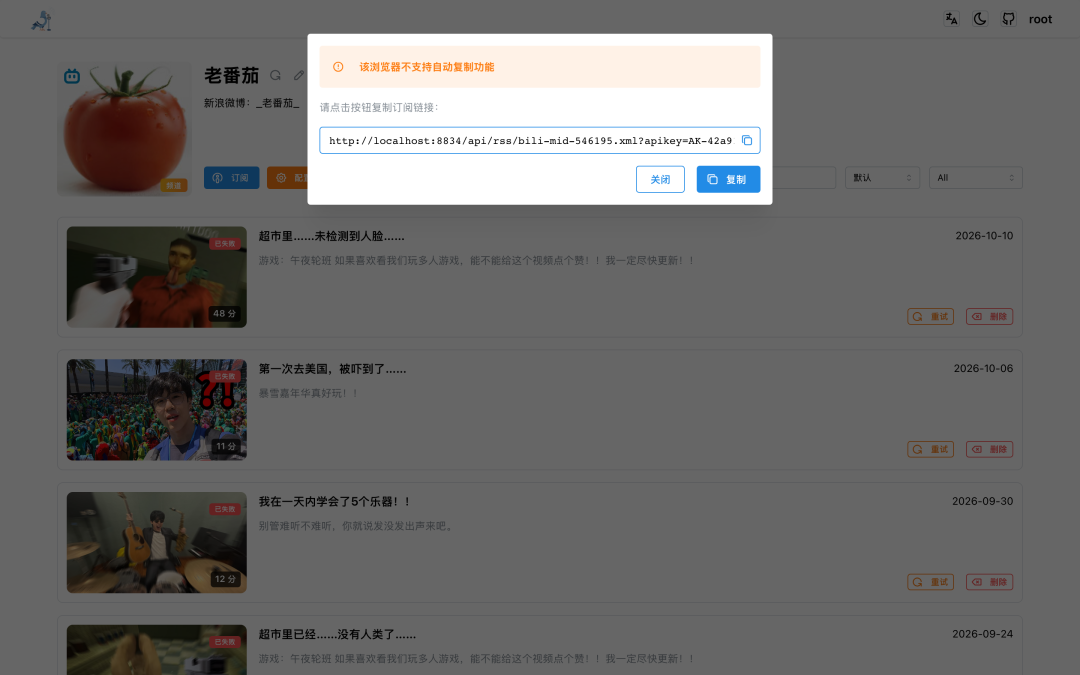
Task: Click the 48 分 duration label
Action: 225,313
